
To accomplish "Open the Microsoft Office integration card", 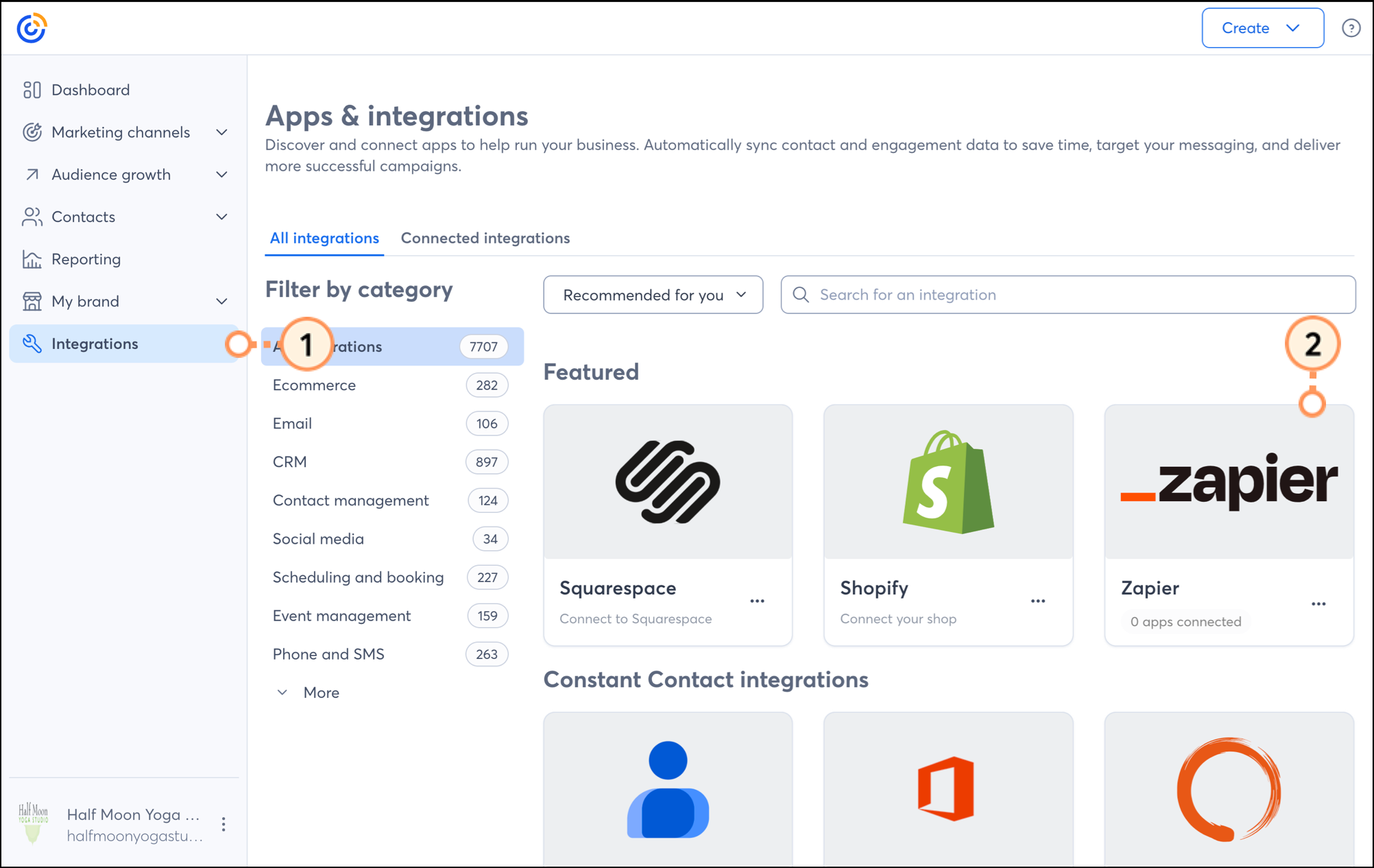I will coord(948,789).
